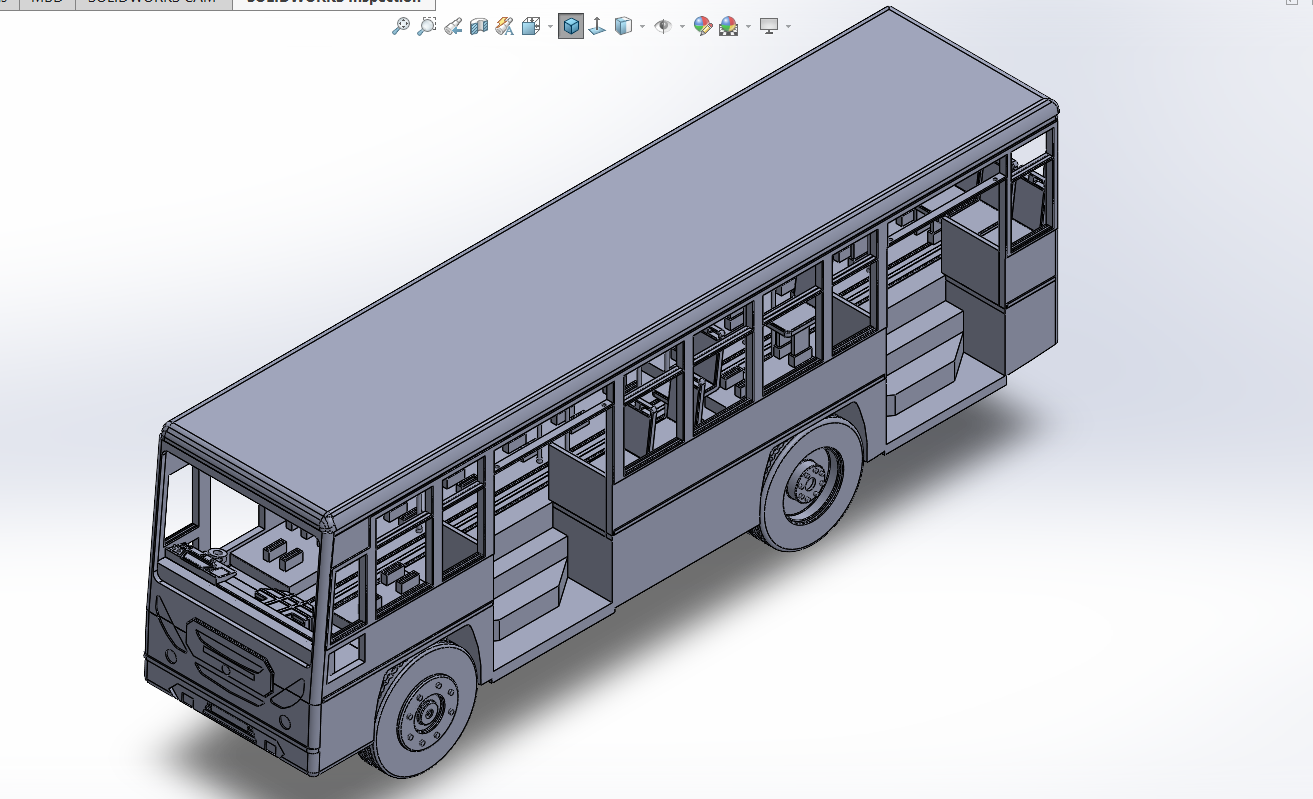Click the Apply Scene icon

point(729,26)
